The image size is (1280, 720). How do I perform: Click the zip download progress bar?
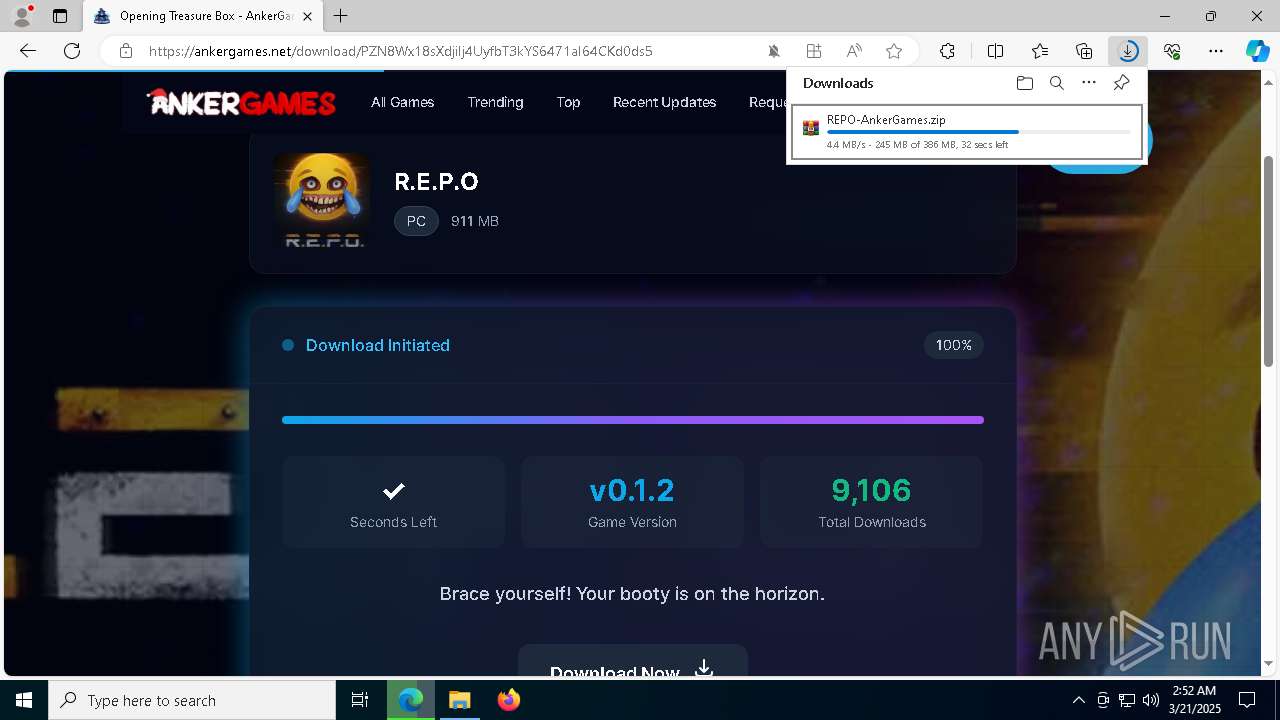coord(978,132)
